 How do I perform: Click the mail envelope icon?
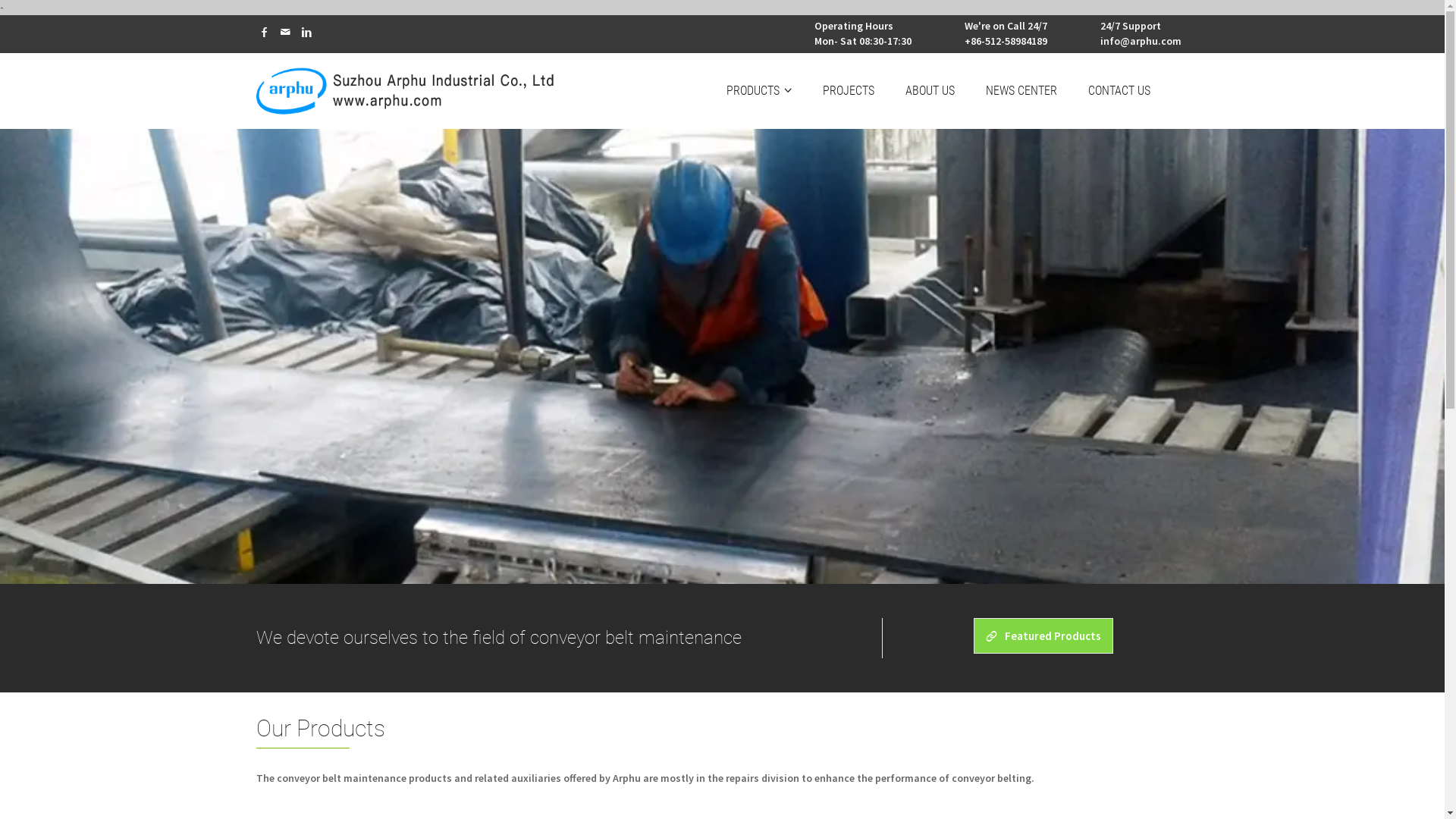click(285, 33)
